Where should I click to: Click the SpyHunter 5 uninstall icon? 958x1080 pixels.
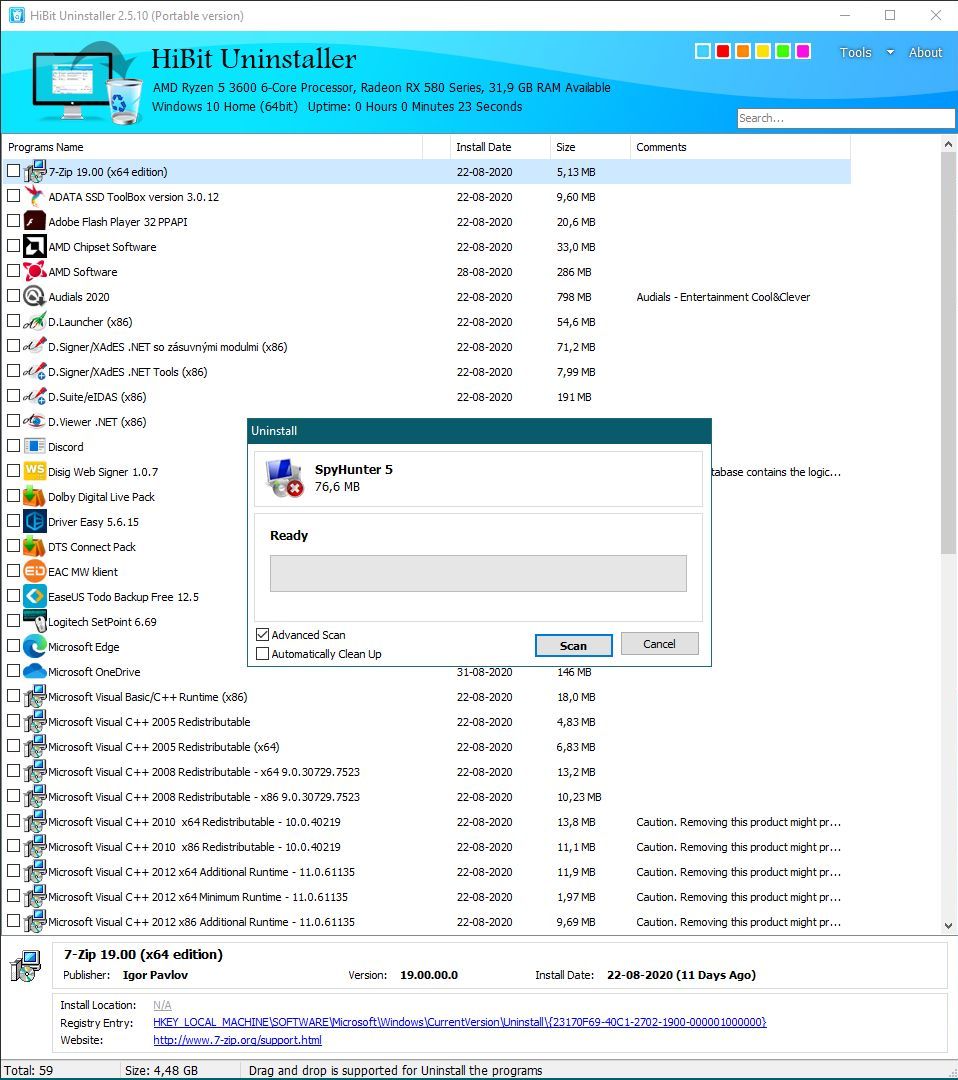point(284,477)
